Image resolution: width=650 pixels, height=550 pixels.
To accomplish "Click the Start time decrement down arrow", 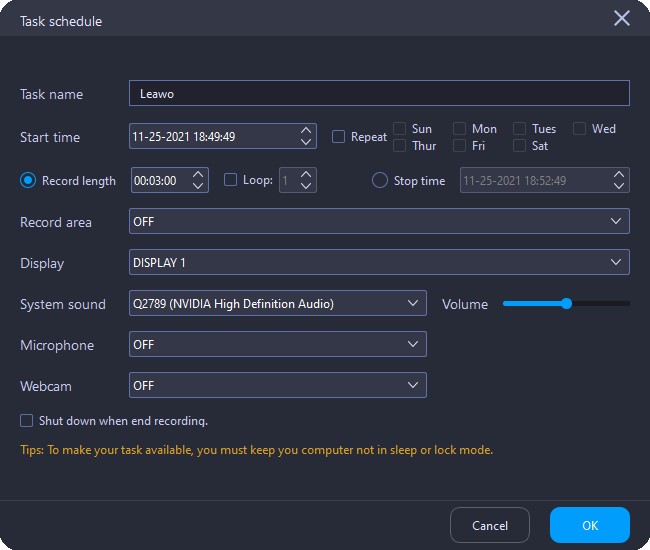I will (x=305, y=142).
